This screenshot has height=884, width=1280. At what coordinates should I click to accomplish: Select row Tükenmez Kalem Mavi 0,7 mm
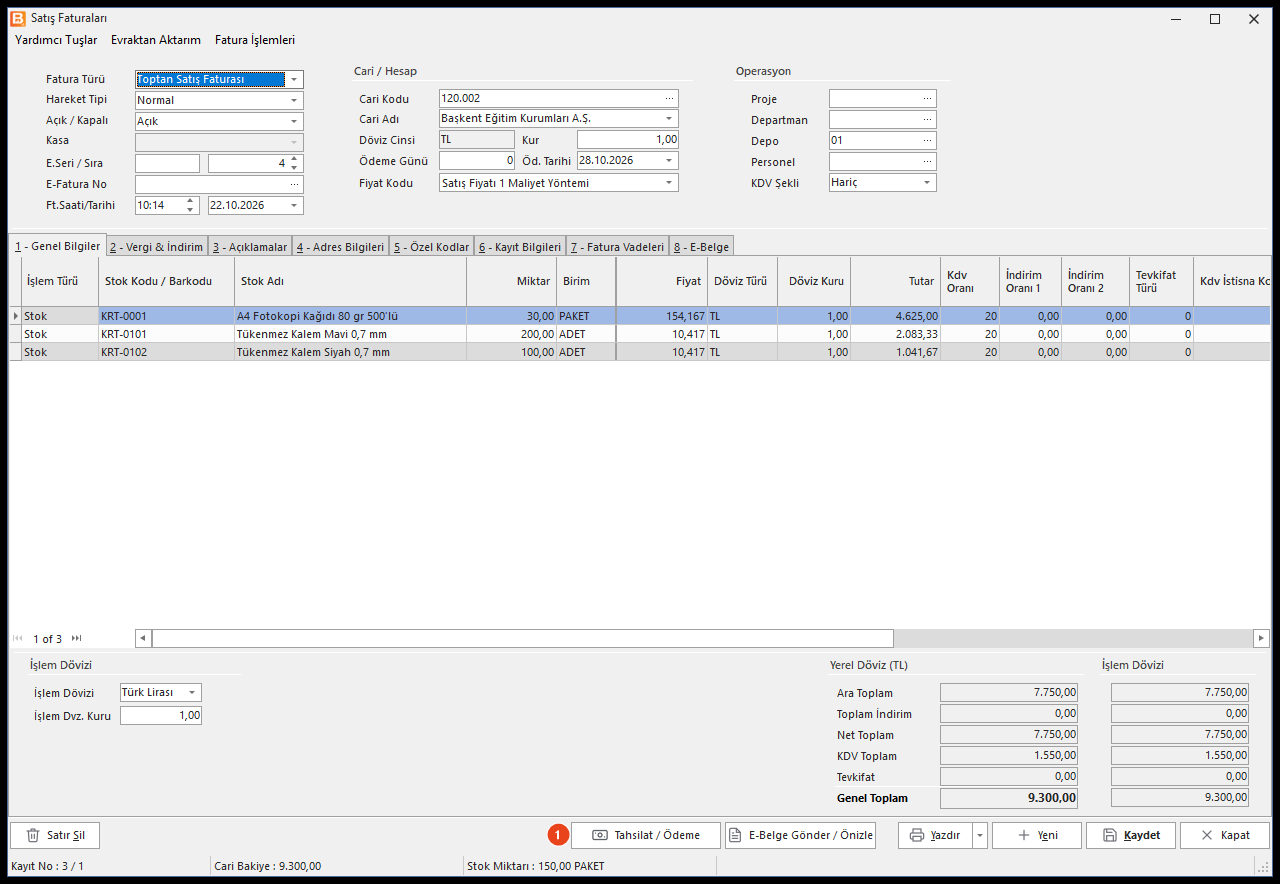pyautogui.click(x=640, y=334)
